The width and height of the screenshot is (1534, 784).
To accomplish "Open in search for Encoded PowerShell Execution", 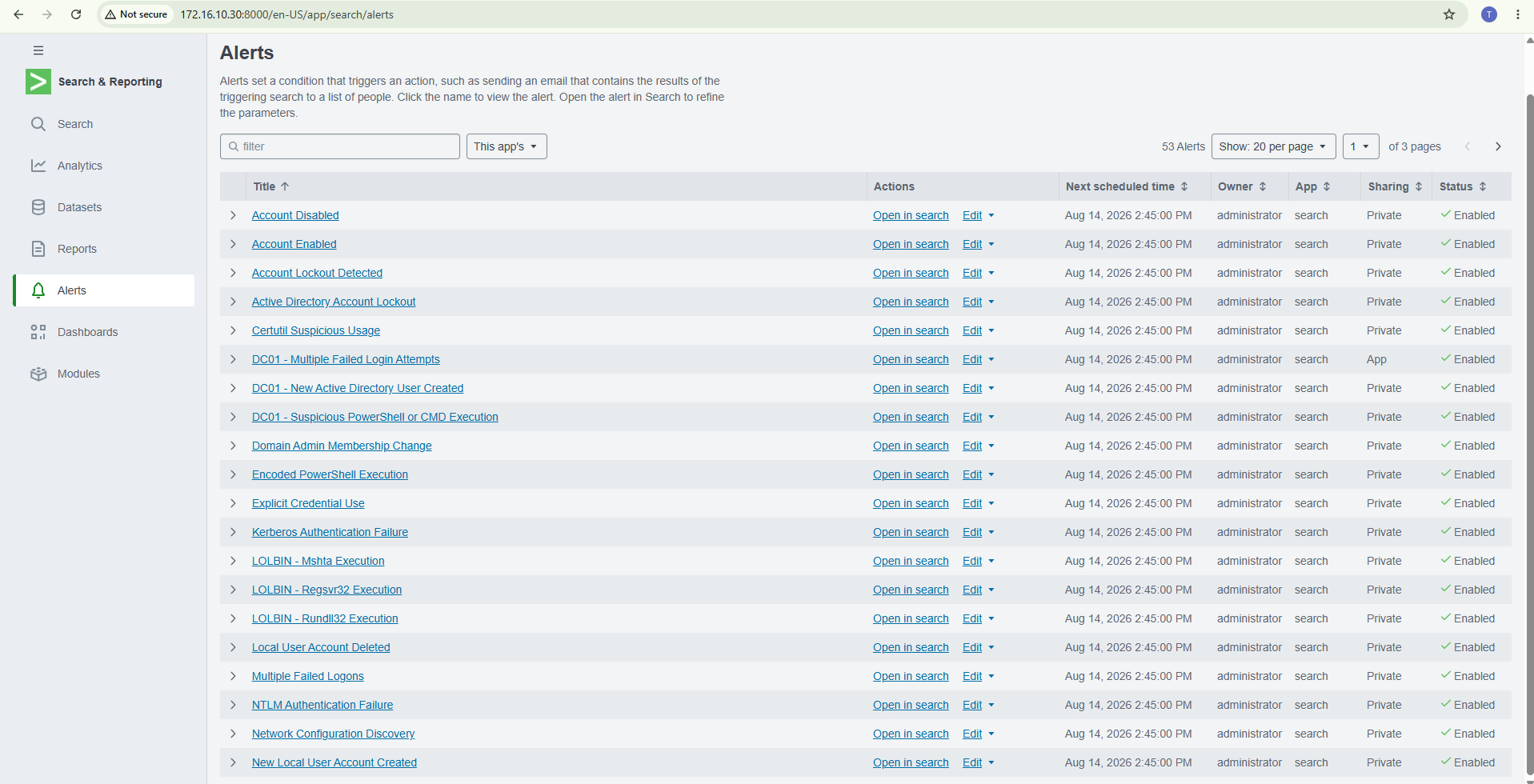I will (911, 474).
